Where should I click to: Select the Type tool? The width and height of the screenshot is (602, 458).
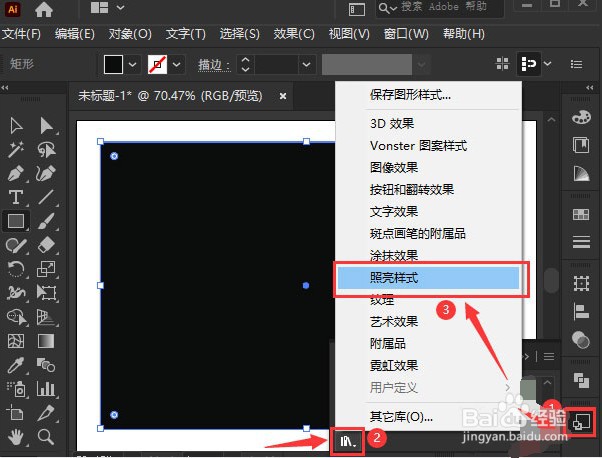pyautogui.click(x=16, y=197)
